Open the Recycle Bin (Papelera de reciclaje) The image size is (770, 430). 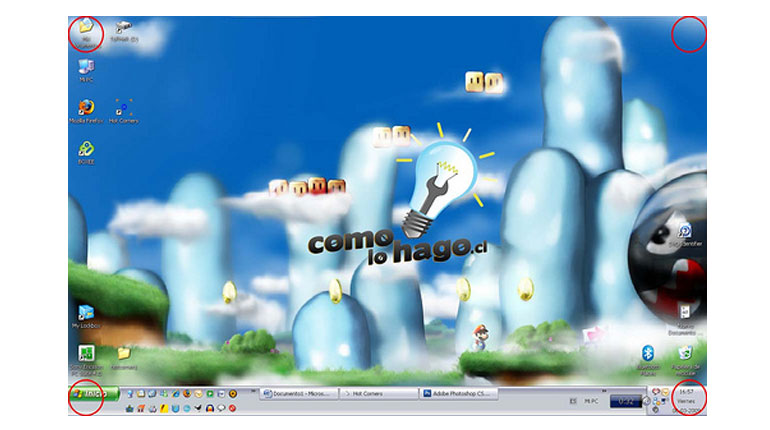click(685, 354)
